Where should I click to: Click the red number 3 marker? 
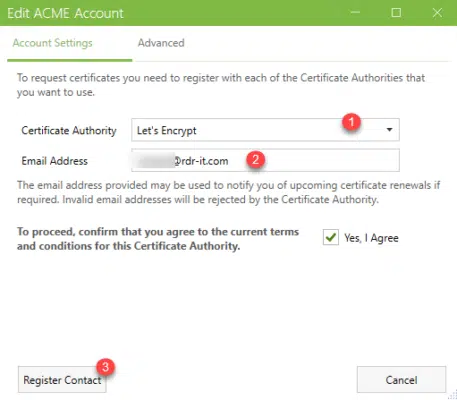tap(105, 367)
